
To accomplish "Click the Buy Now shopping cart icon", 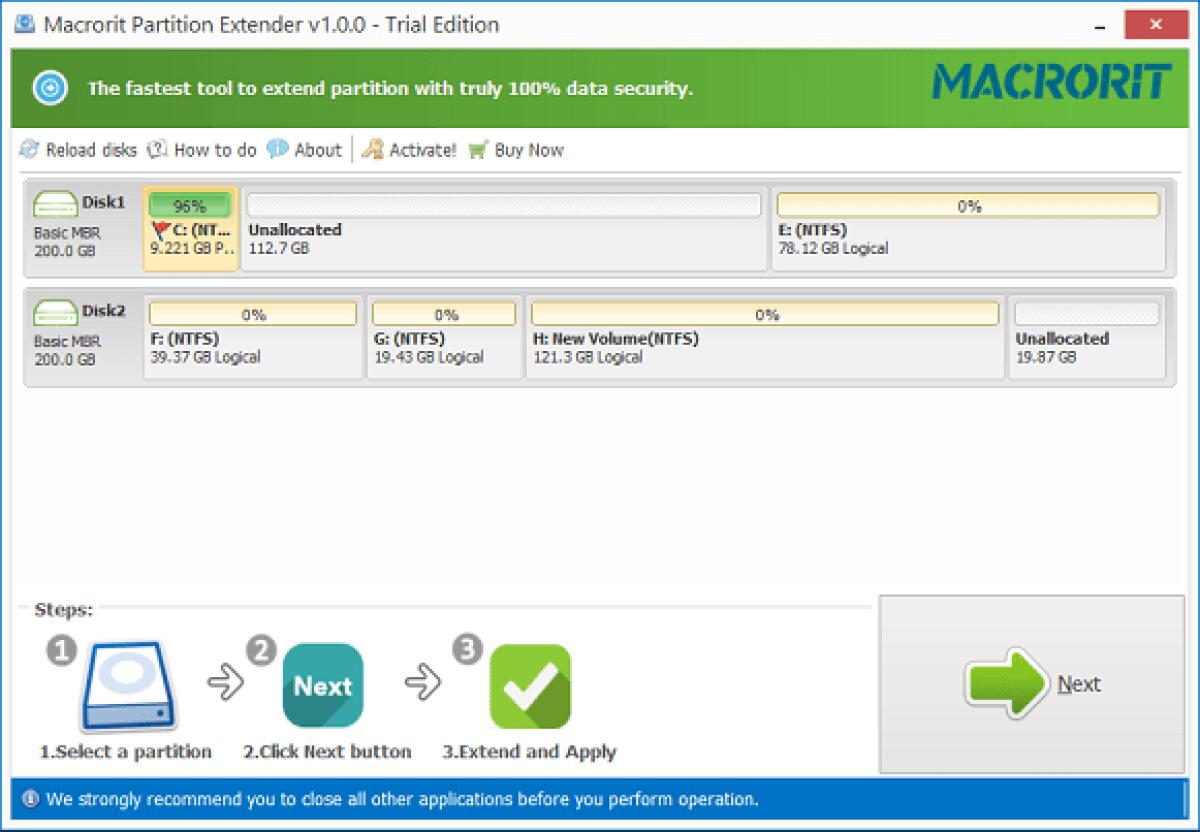I will tap(480, 150).
